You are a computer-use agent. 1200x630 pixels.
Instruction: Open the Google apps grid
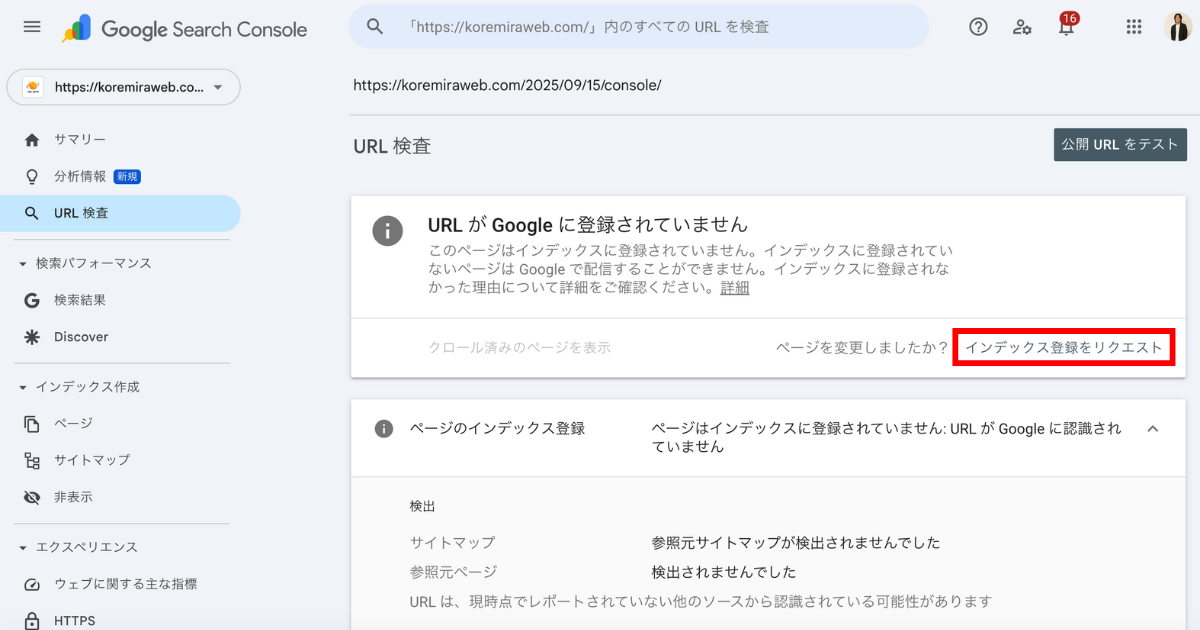coord(1134,27)
